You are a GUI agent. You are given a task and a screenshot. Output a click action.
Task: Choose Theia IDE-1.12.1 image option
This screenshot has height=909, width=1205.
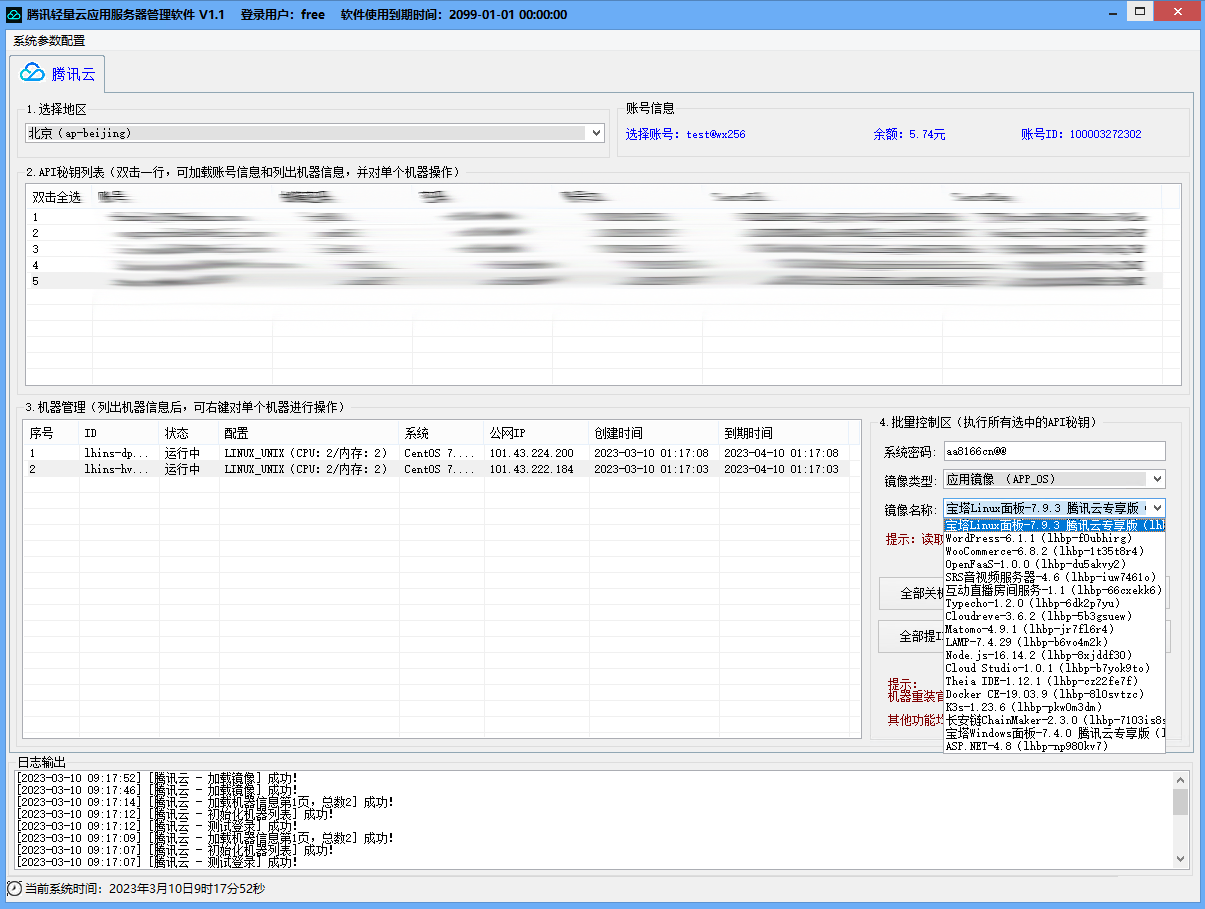(1054, 681)
